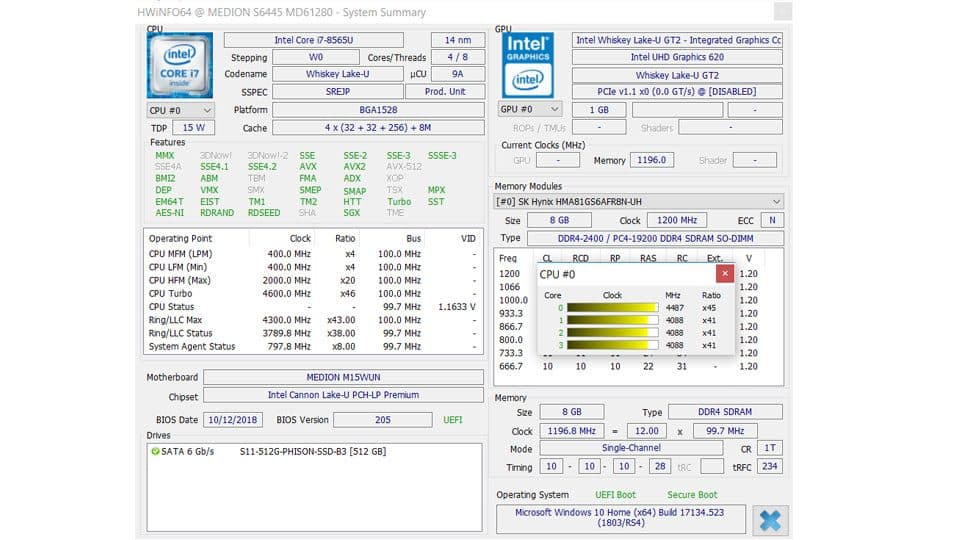Click the AVX2 feature label
960x540 pixels.
click(x=354, y=167)
